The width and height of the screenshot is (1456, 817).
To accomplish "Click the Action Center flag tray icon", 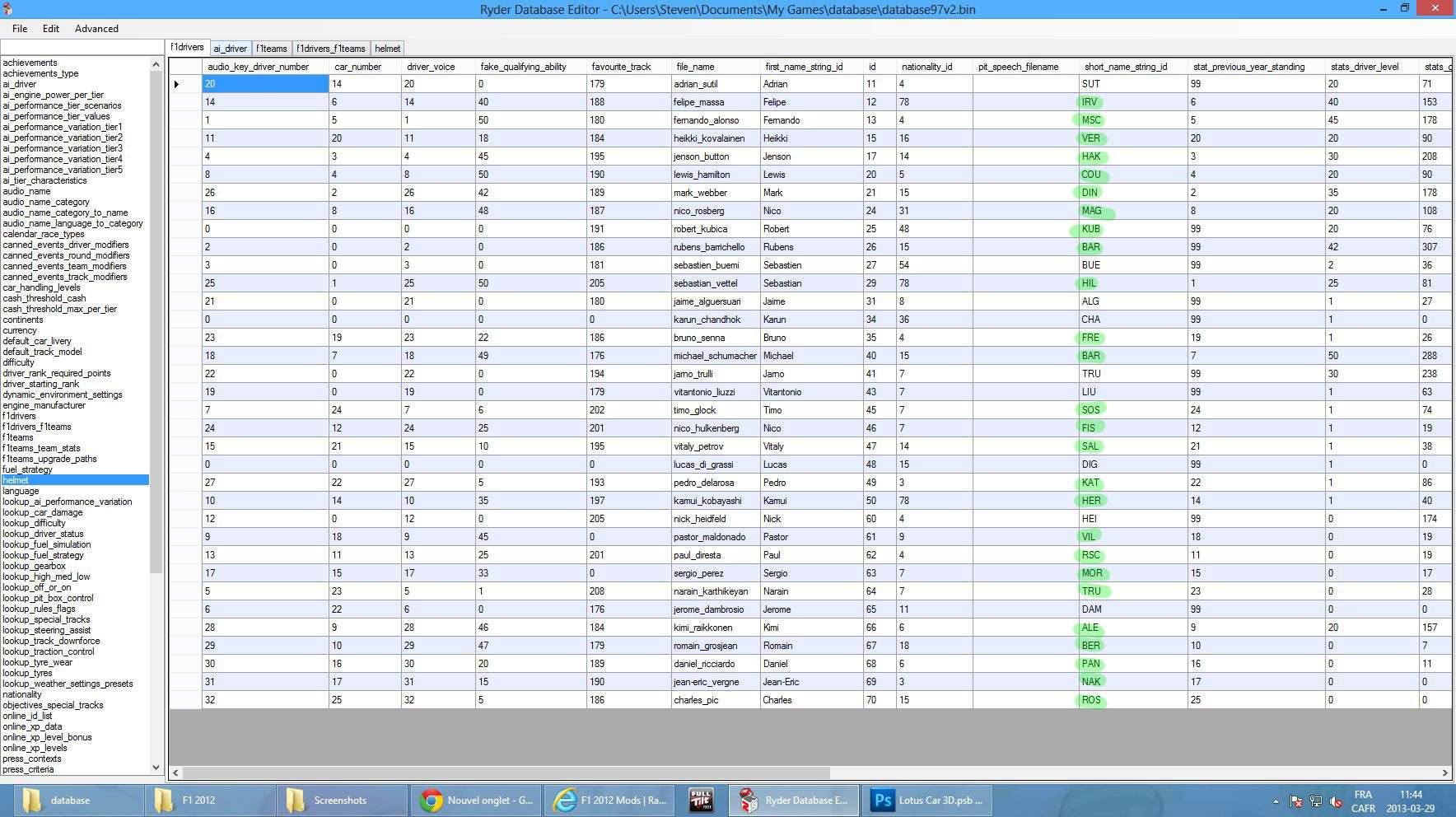I will 1295,801.
